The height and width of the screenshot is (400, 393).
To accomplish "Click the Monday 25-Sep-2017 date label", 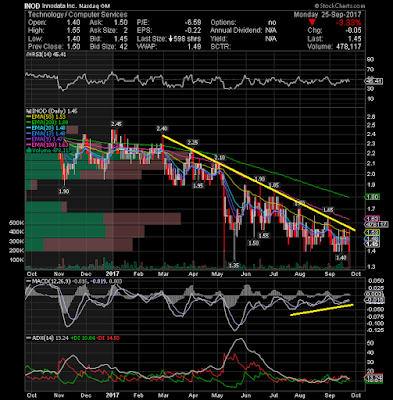I will [x=327, y=14].
